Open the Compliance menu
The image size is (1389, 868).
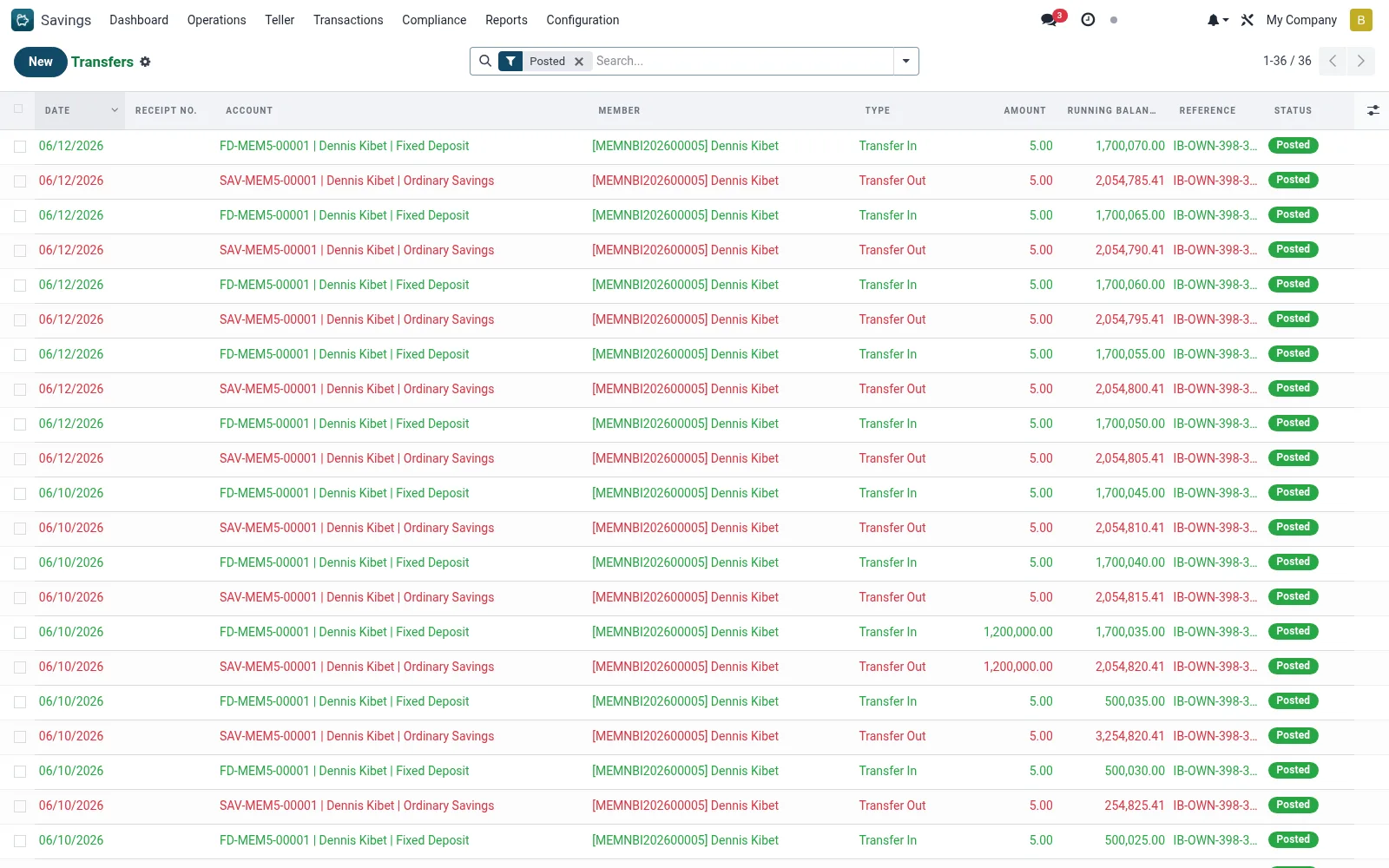[x=434, y=20]
